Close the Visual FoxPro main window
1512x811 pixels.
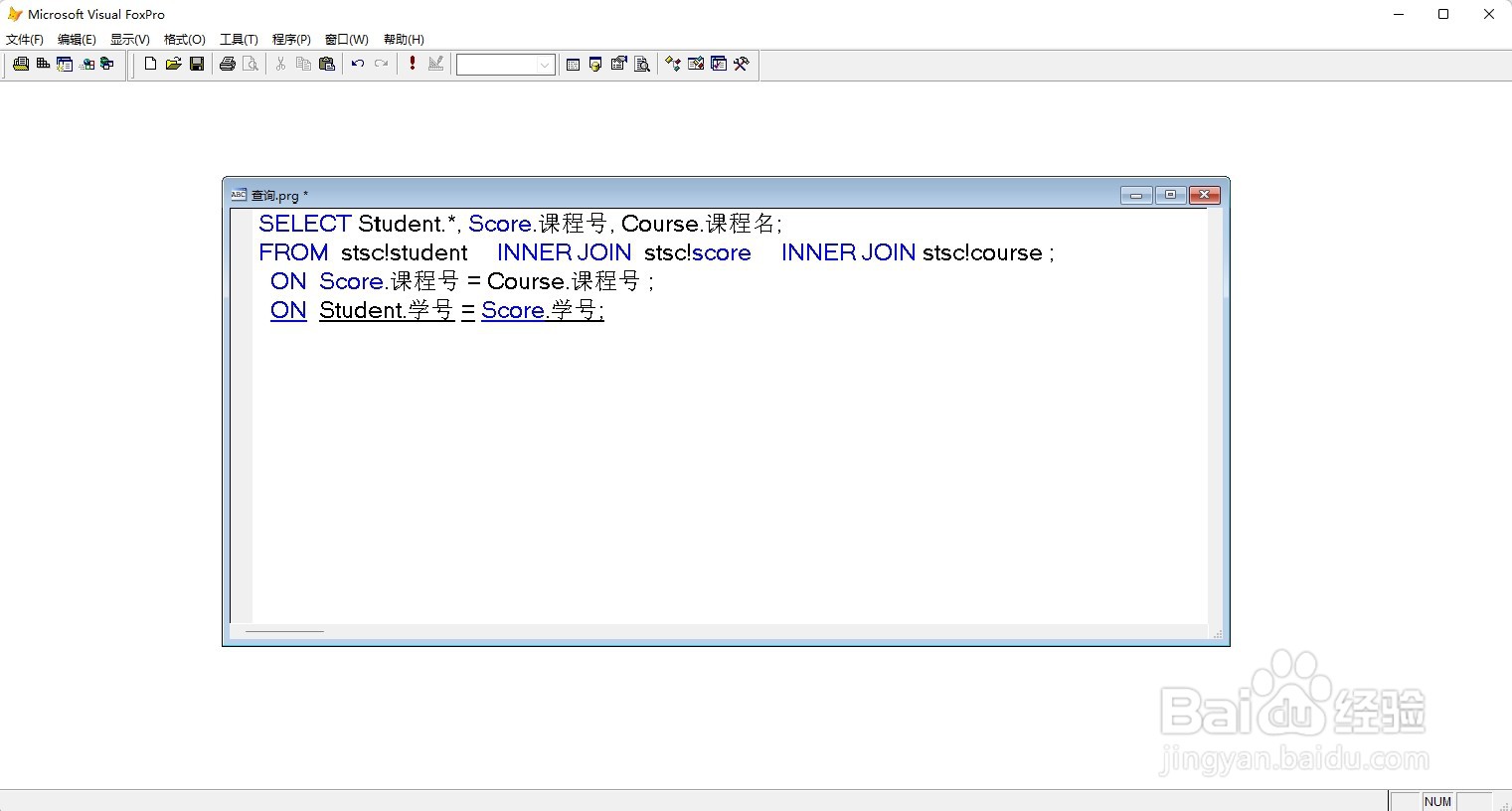click(1489, 14)
